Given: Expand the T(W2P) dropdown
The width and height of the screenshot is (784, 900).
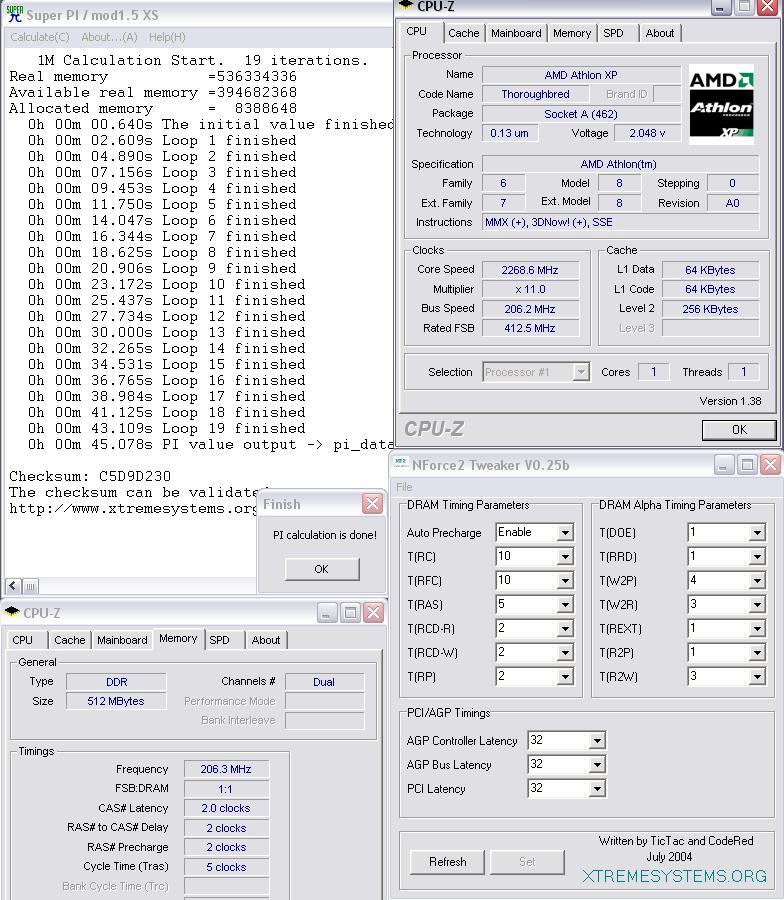Looking at the screenshot, I should (757, 581).
